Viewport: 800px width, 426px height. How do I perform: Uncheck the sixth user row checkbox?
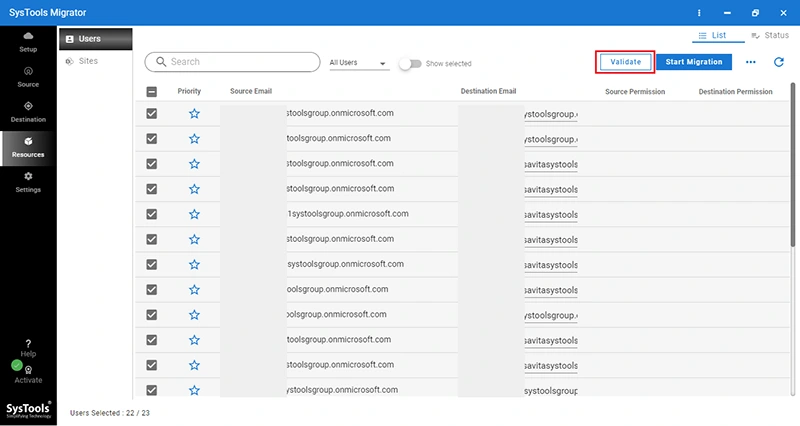152,239
